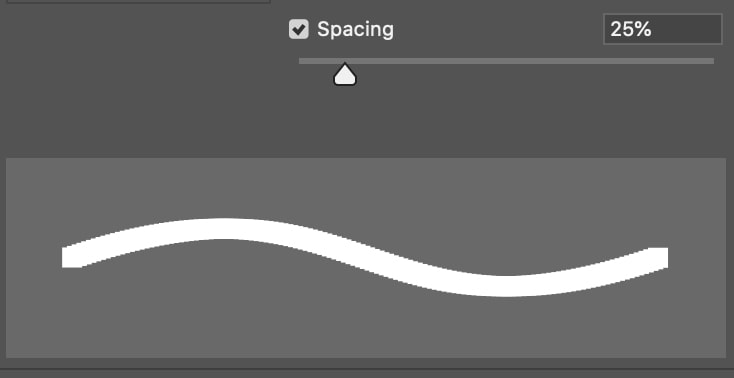Click the middle of the stroke's descending slope
Screen dimensions: 734x378
point(365,255)
